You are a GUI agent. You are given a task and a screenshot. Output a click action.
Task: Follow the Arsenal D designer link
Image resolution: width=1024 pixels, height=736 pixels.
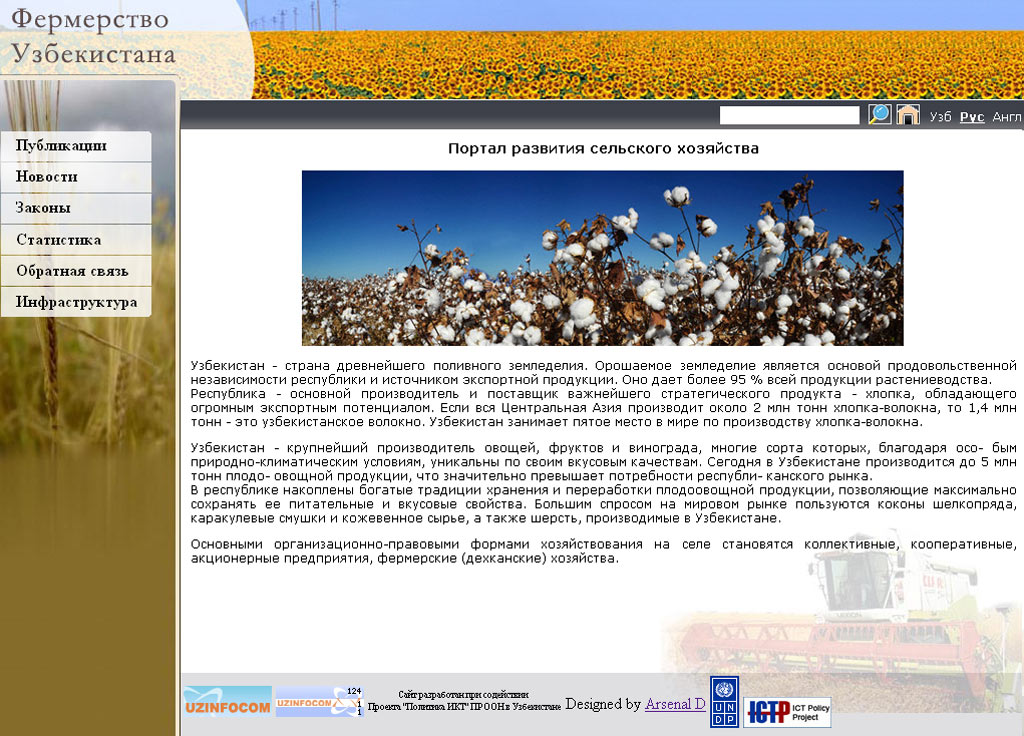(x=675, y=704)
